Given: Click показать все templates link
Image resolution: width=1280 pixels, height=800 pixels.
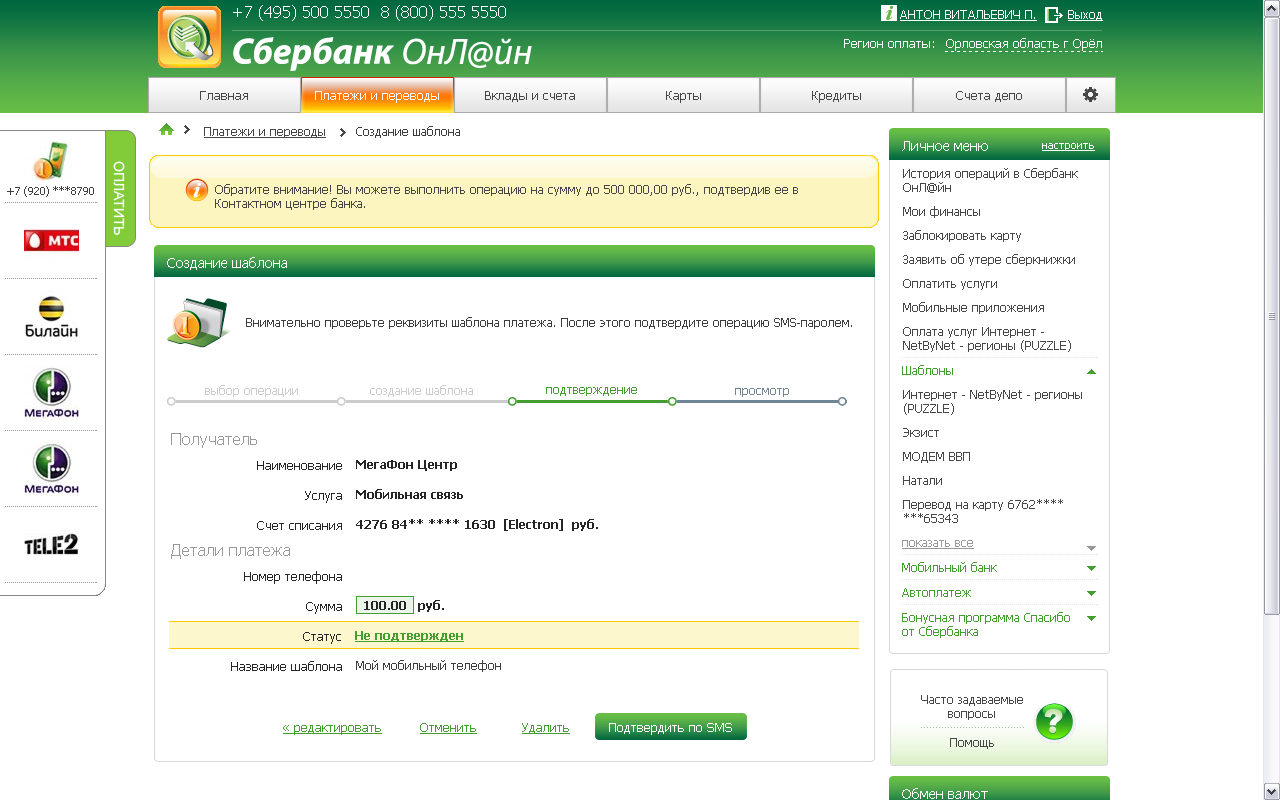Looking at the screenshot, I should 937,543.
